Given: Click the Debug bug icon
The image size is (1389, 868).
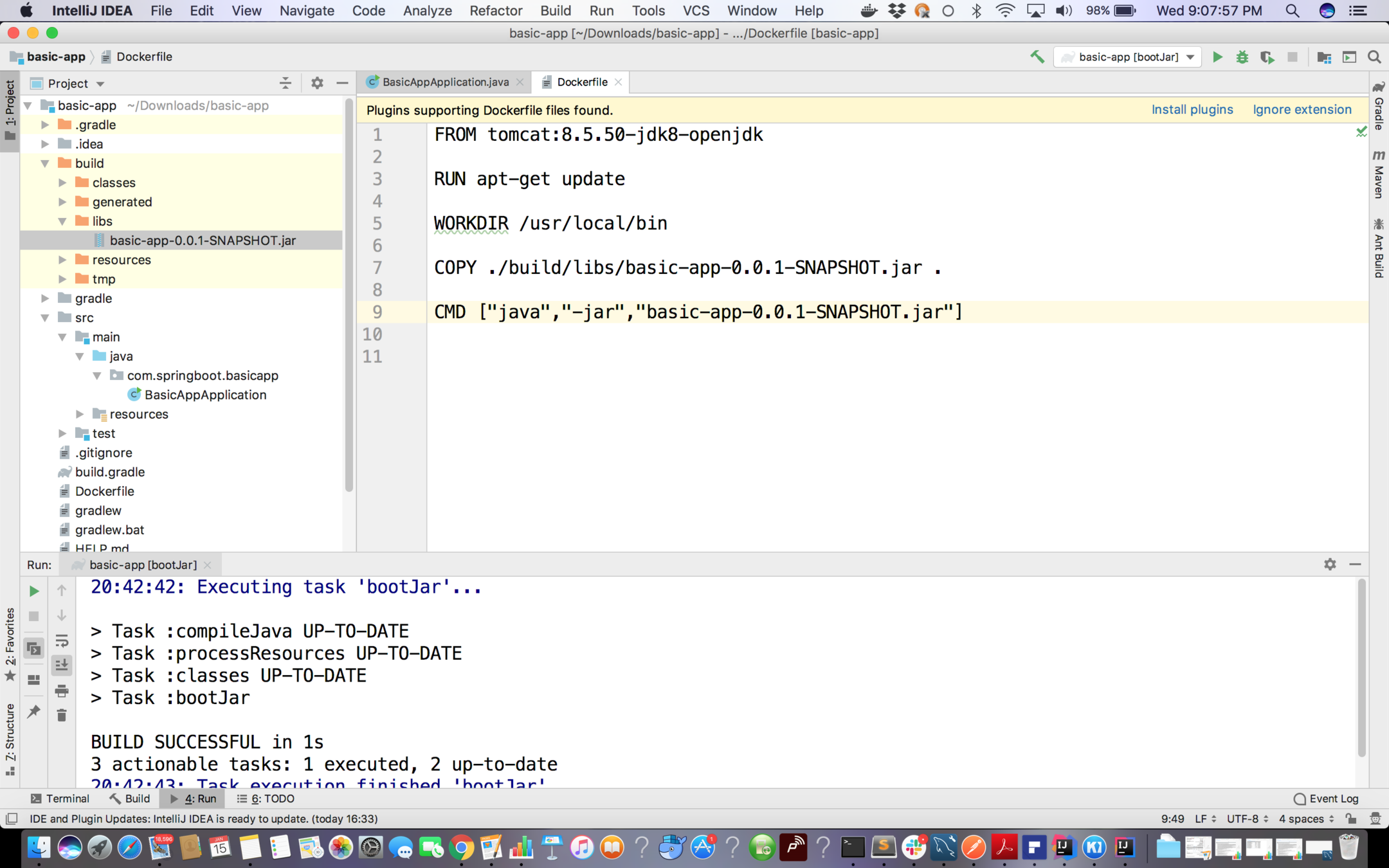Looking at the screenshot, I should point(1242,57).
